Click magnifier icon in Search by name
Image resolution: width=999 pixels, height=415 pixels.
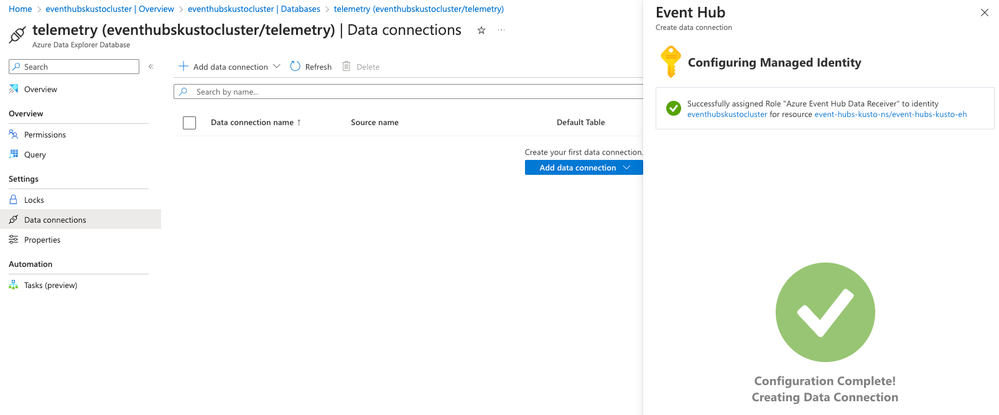point(183,92)
